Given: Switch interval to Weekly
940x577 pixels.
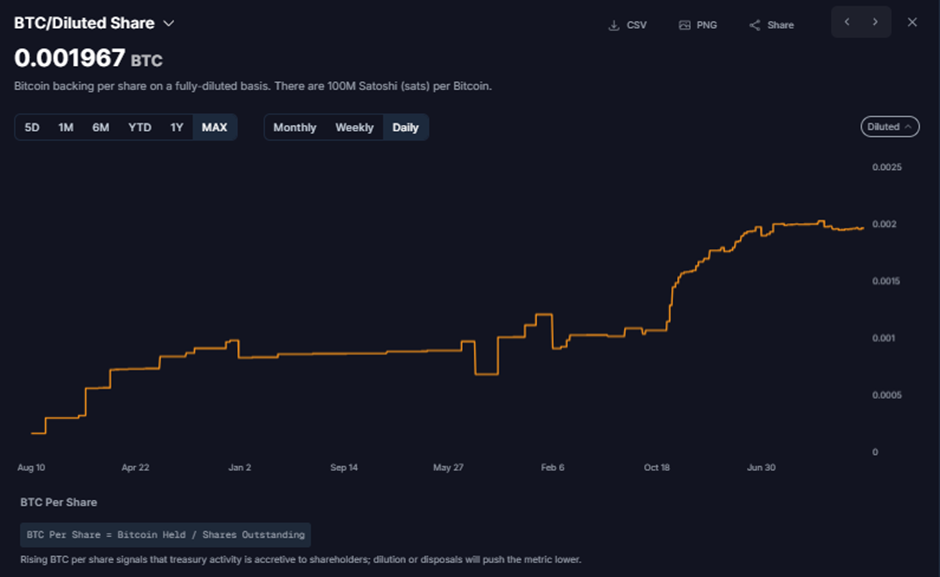Looking at the screenshot, I should (x=354, y=127).
